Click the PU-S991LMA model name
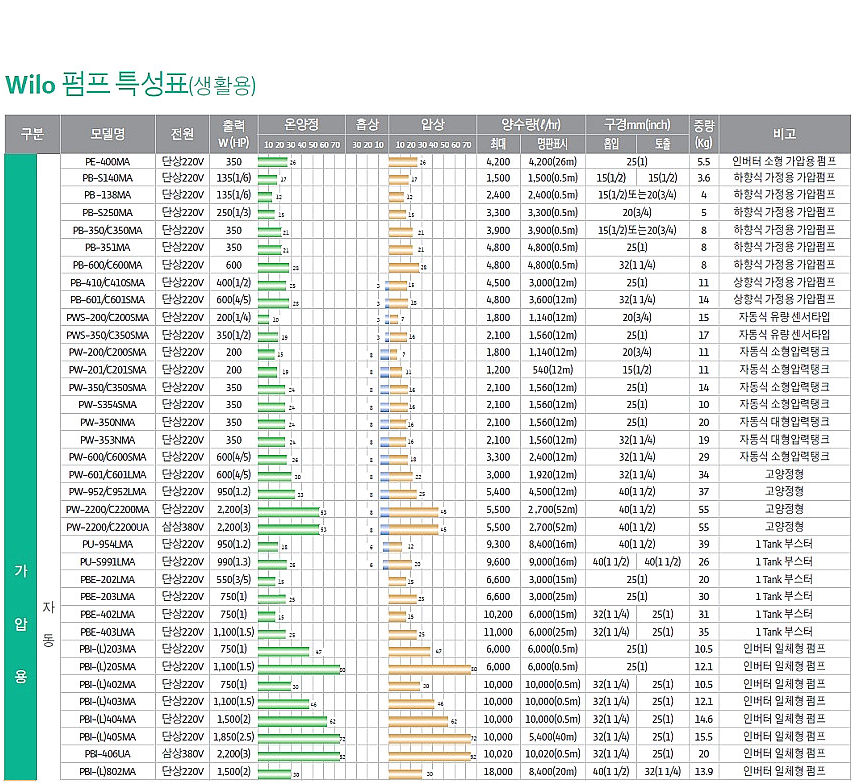The image size is (855, 783). click(x=106, y=562)
